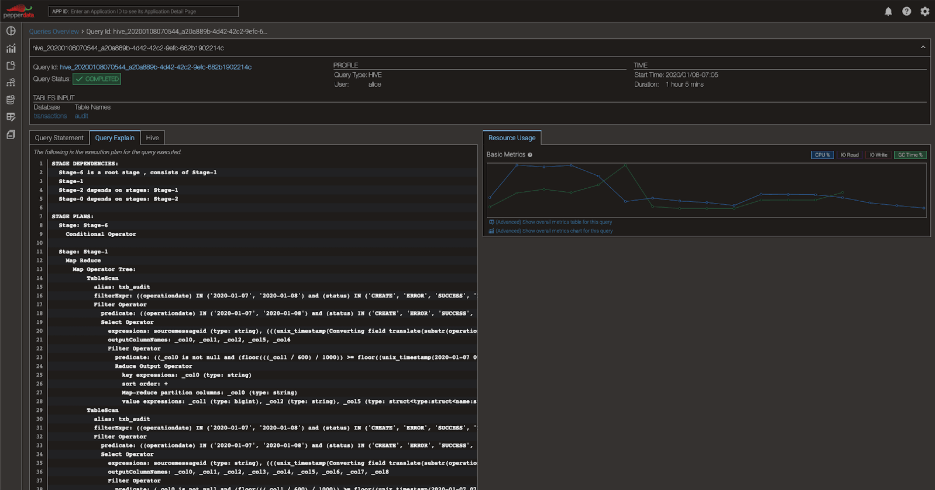Screen dimensions: 935x490
Task: Click the APP ID search field
Action: coord(143,11)
